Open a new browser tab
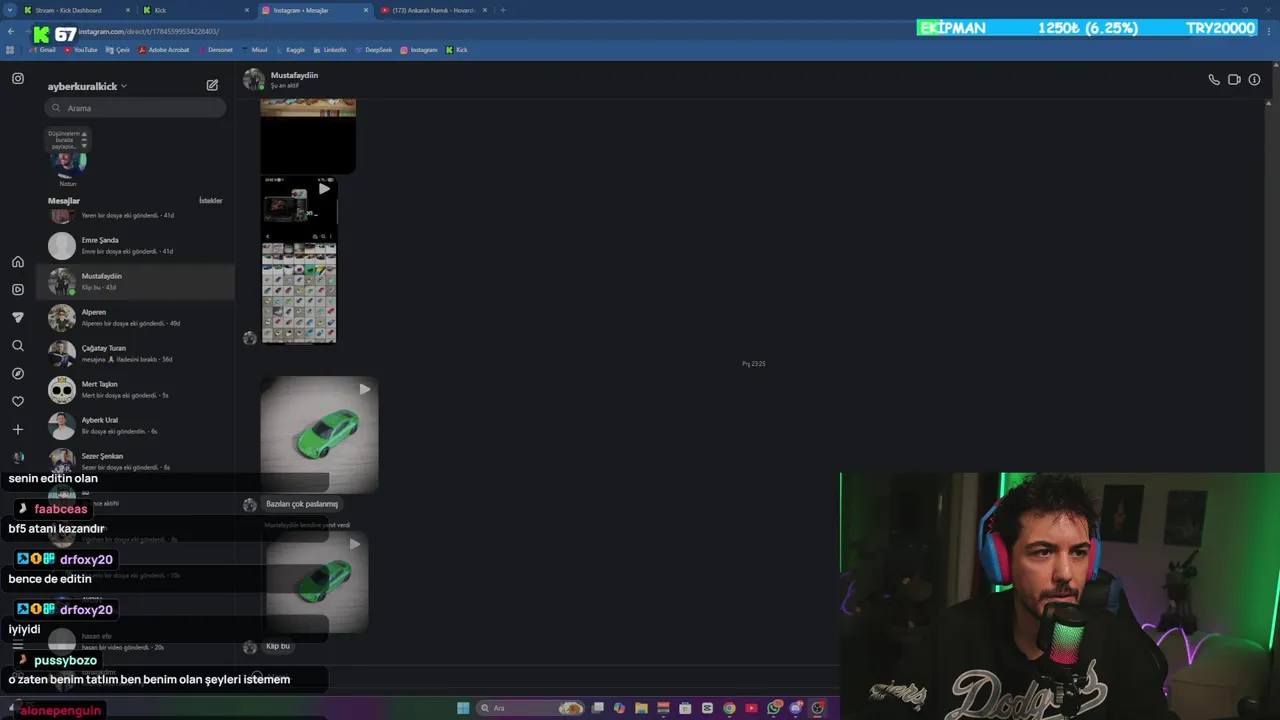The width and height of the screenshot is (1280, 720). pyautogui.click(x=503, y=10)
